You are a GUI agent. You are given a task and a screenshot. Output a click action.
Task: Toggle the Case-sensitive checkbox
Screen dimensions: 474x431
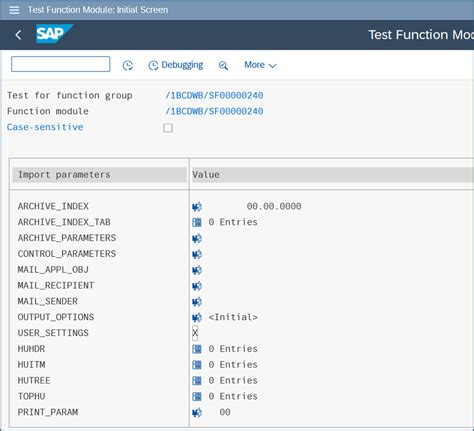168,128
